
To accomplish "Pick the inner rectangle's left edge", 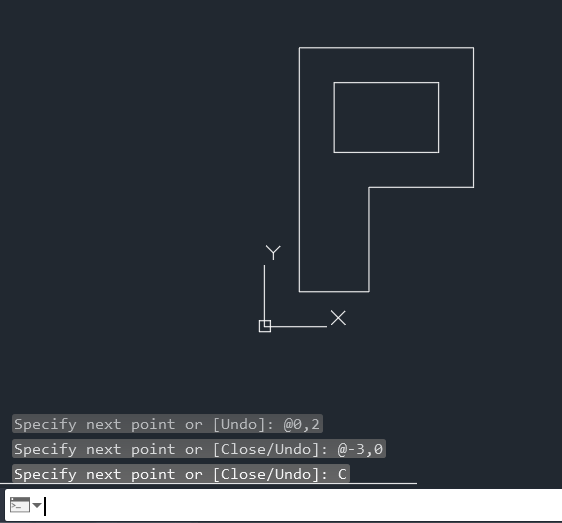I will point(334,118).
